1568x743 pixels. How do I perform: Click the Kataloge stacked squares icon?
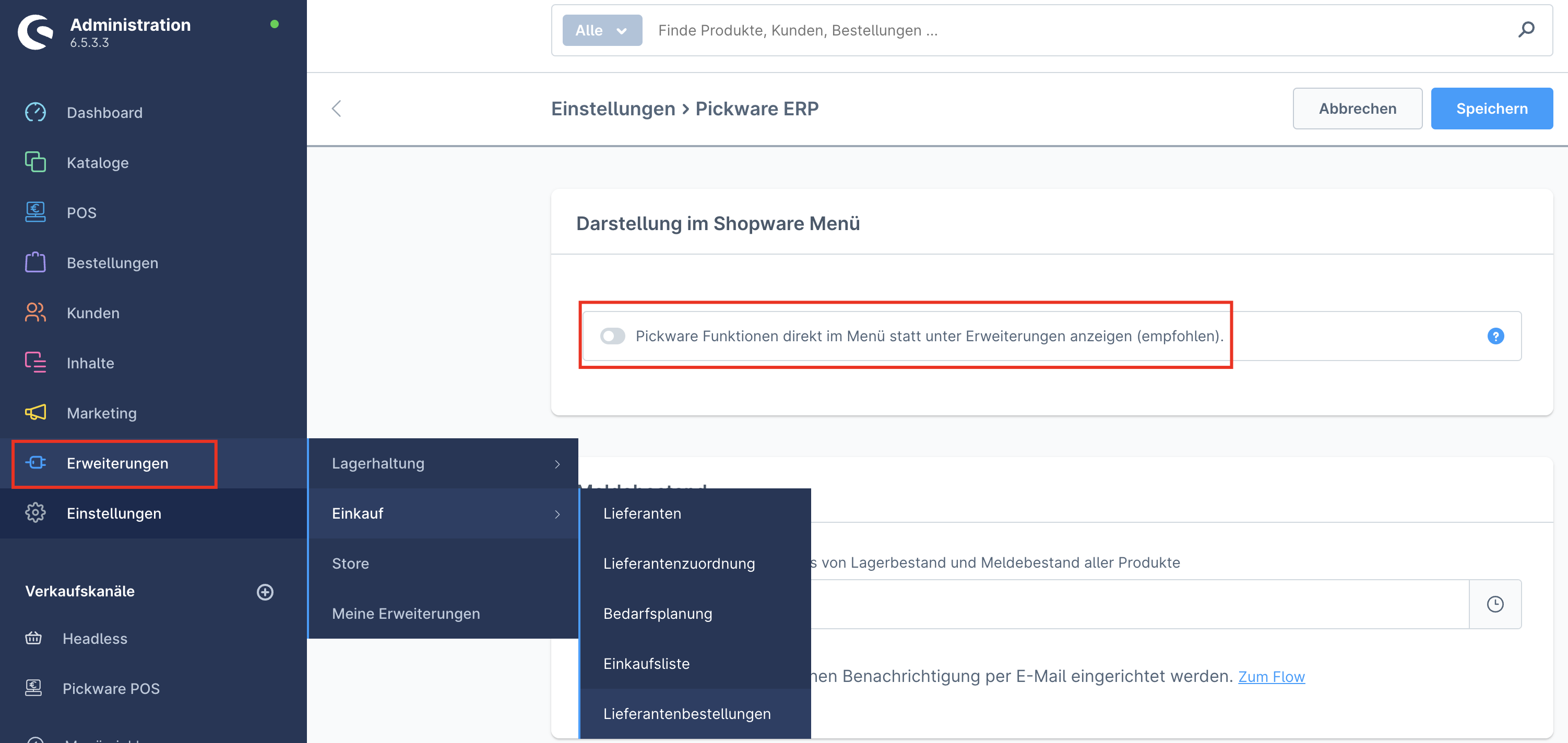(x=35, y=162)
